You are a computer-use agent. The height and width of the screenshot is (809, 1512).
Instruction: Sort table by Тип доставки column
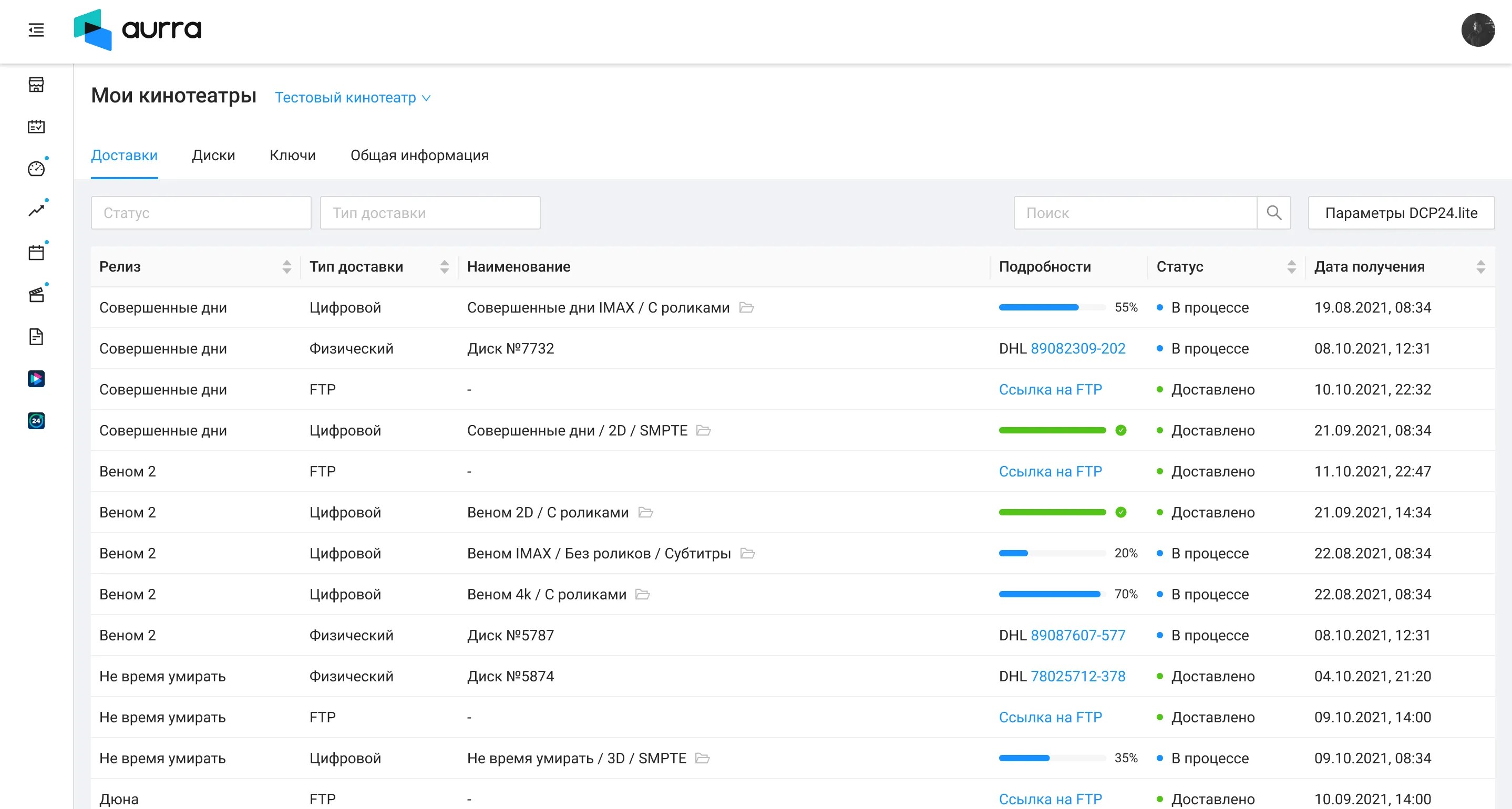tap(444, 267)
